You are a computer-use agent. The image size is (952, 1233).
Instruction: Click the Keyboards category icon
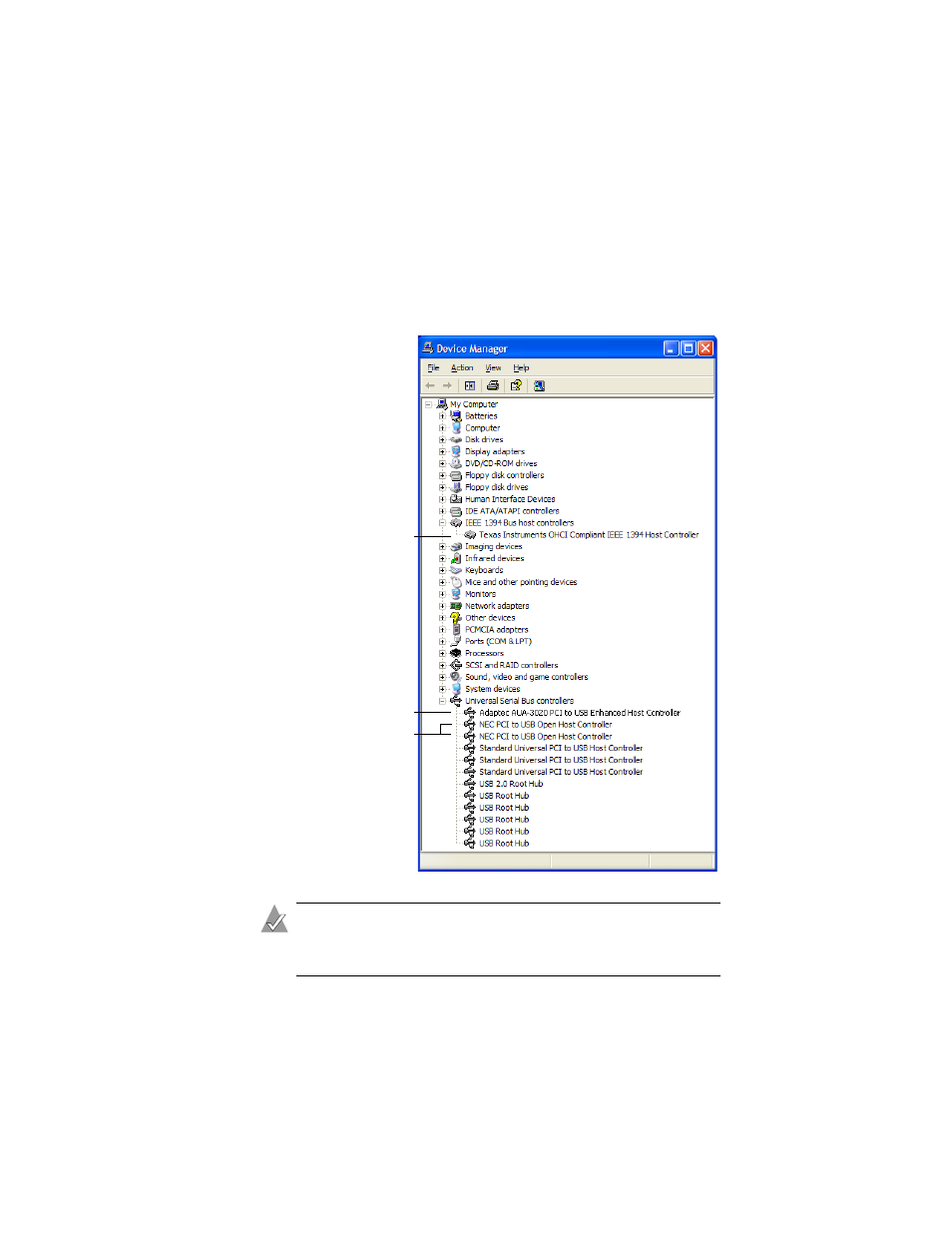pos(456,570)
